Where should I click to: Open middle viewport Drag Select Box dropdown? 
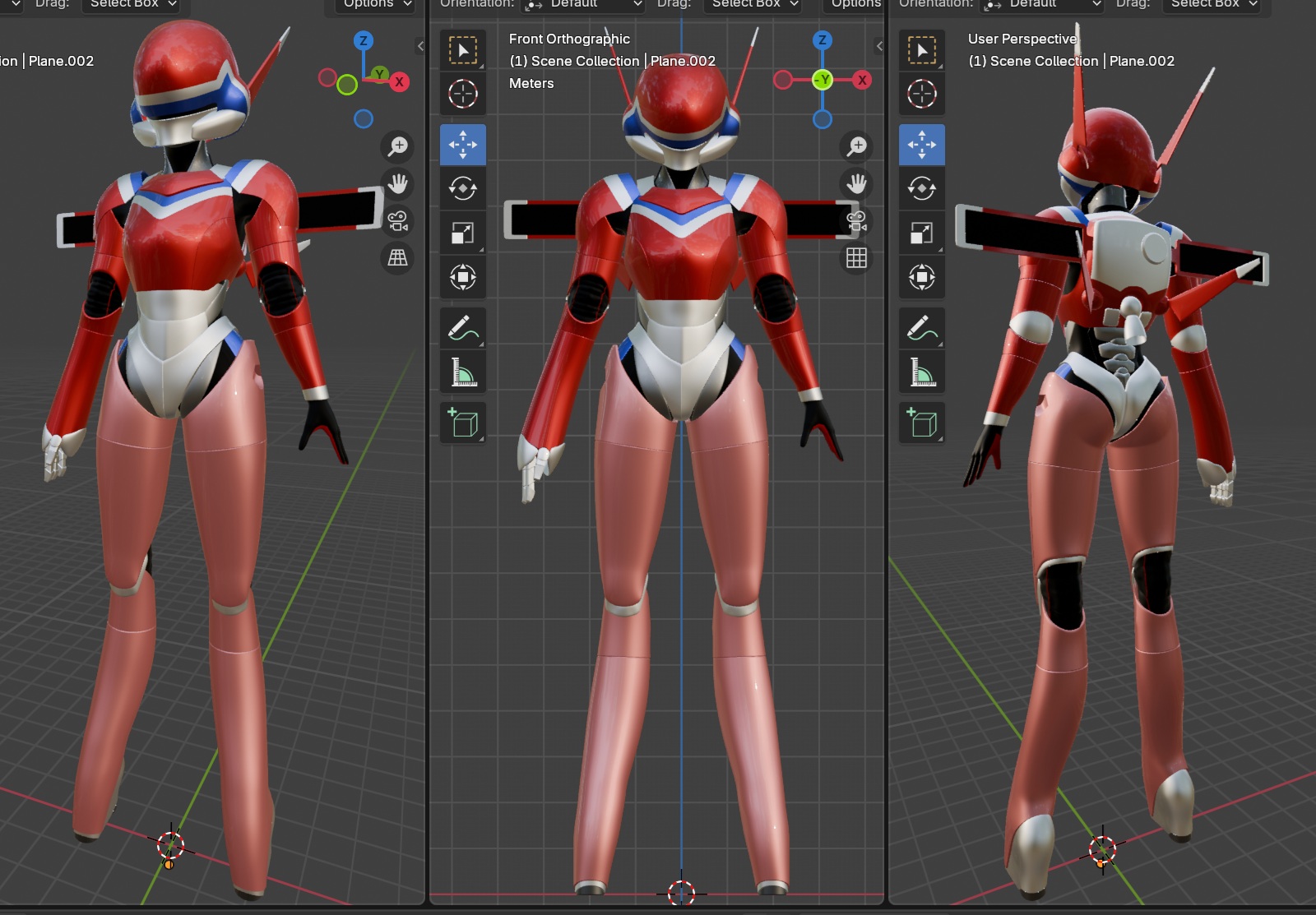point(753,4)
